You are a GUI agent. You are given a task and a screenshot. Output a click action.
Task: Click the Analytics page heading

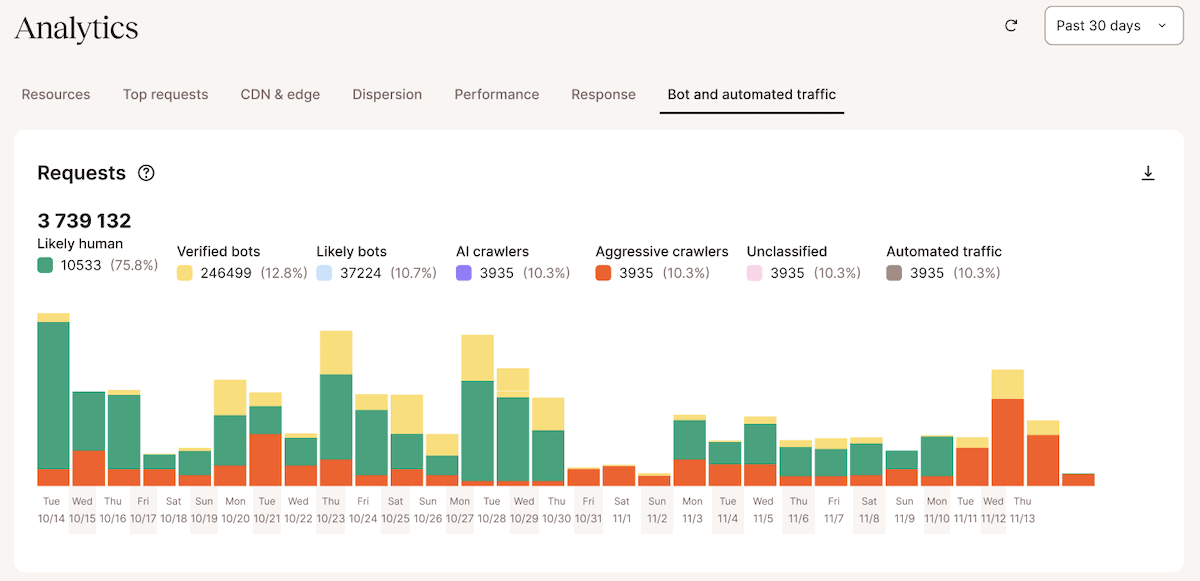(x=76, y=28)
